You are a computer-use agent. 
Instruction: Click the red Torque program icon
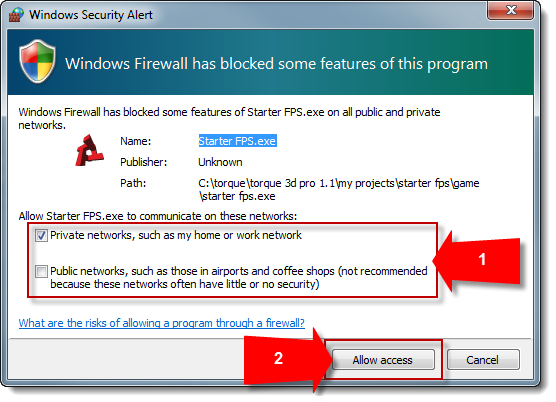coord(89,151)
